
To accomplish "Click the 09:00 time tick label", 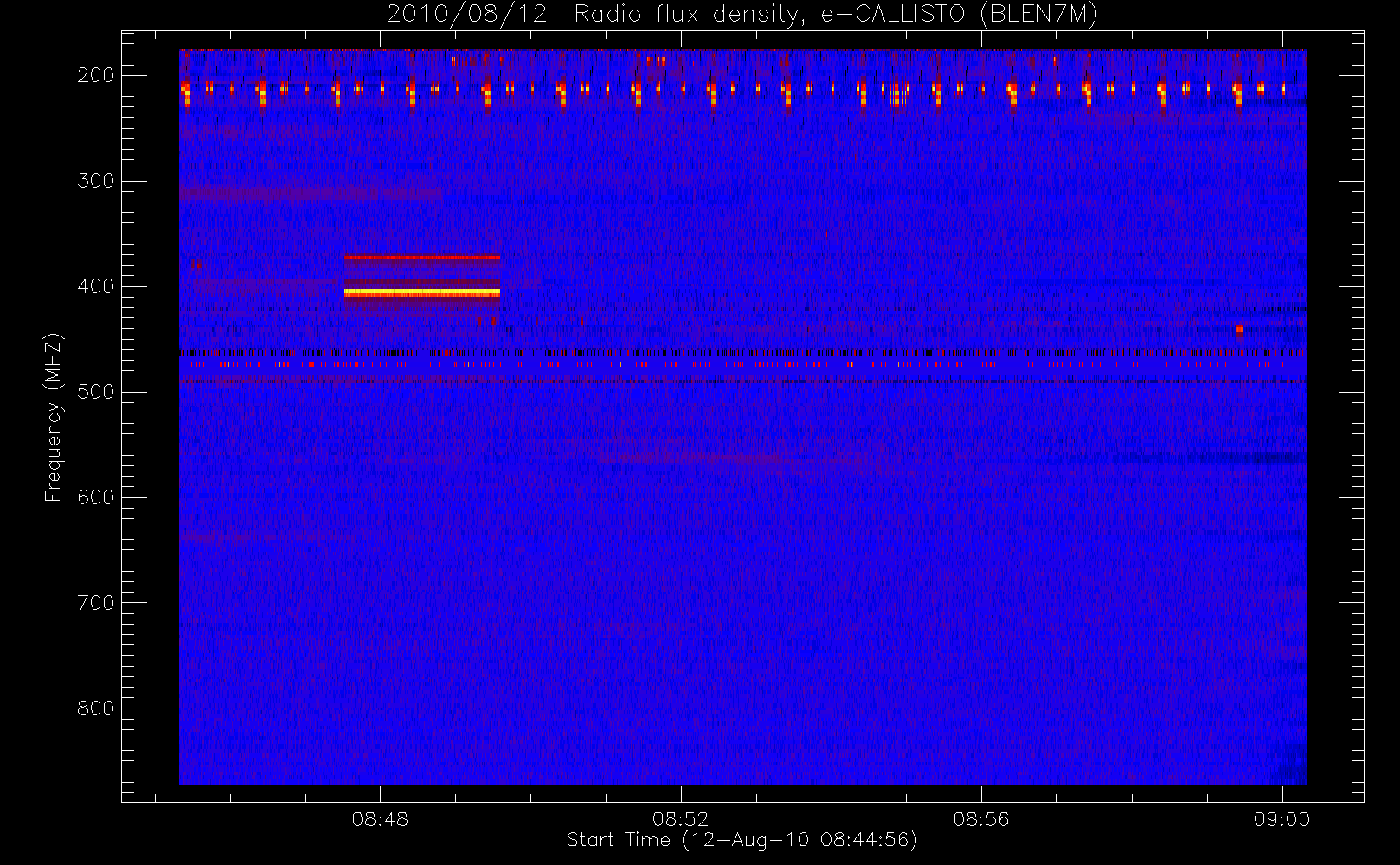I will coord(1281,818).
